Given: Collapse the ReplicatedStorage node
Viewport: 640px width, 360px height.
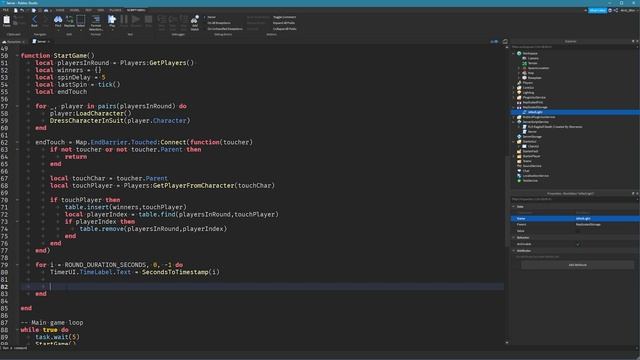Looking at the screenshot, I should [514, 107].
